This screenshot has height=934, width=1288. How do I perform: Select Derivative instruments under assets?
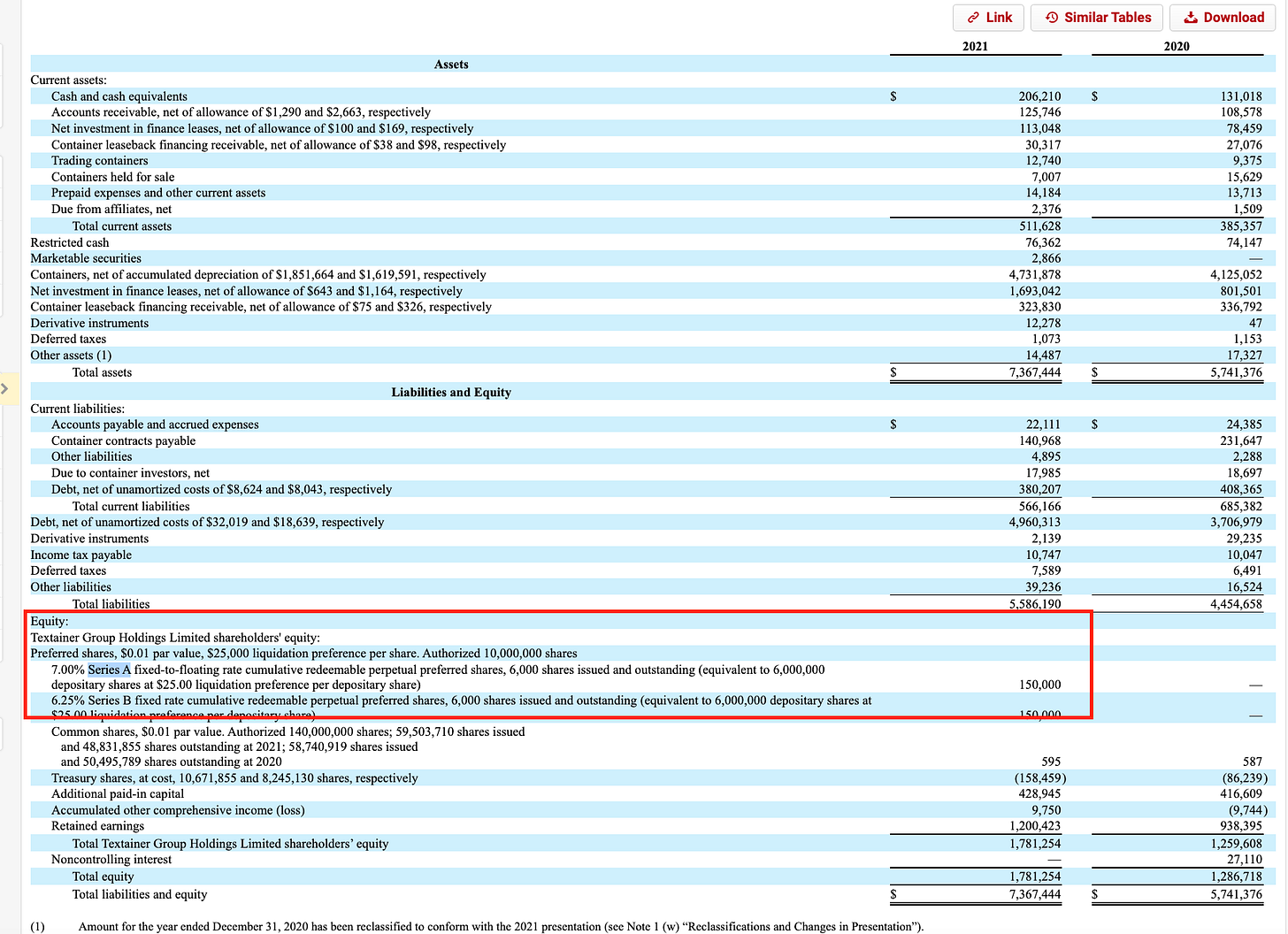(x=89, y=324)
